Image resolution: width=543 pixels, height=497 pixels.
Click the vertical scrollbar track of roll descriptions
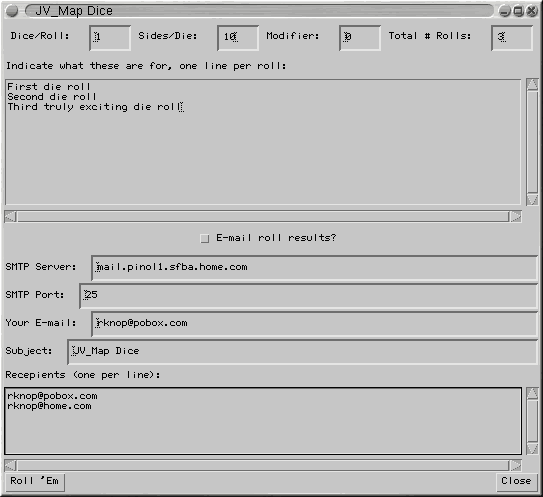[x=532, y=142]
